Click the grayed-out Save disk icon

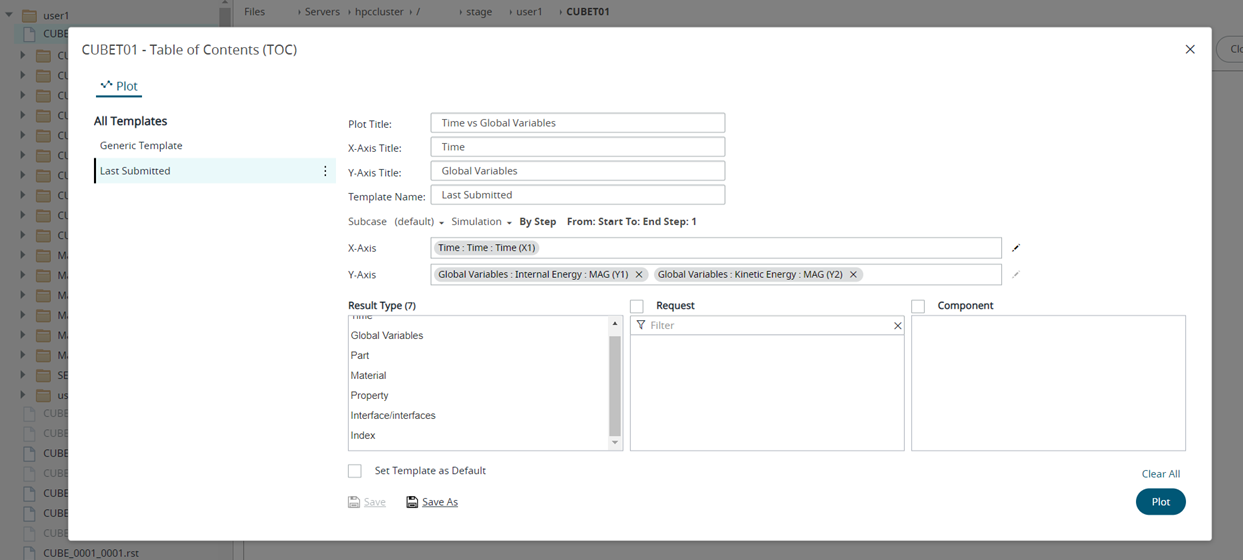pos(354,502)
